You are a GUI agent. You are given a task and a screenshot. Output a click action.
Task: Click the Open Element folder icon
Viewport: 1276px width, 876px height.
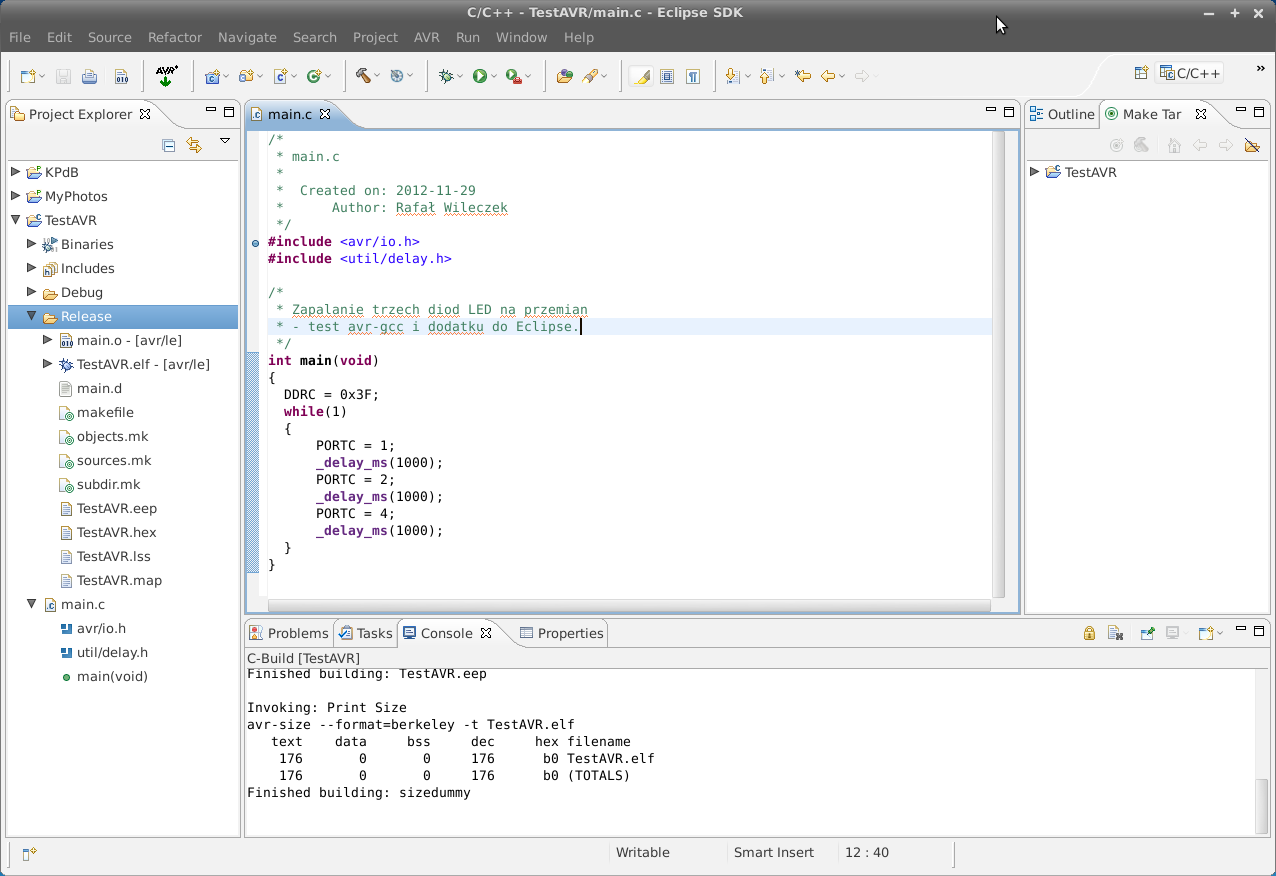565,76
